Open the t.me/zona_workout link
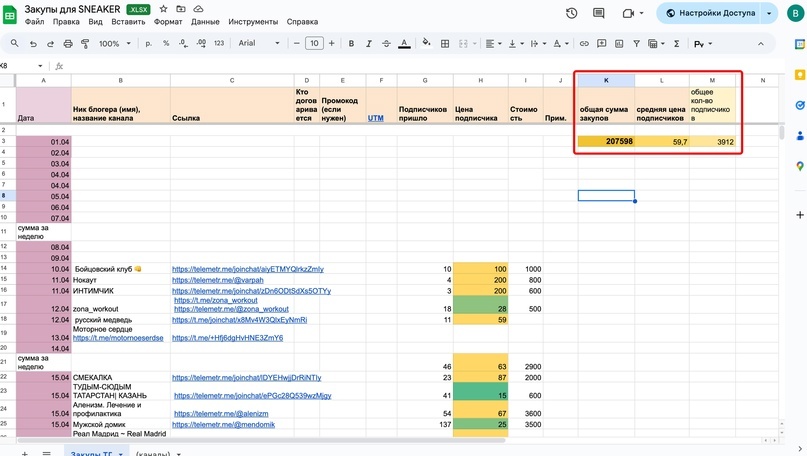This screenshot has height=456, width=807. [216, 300]
